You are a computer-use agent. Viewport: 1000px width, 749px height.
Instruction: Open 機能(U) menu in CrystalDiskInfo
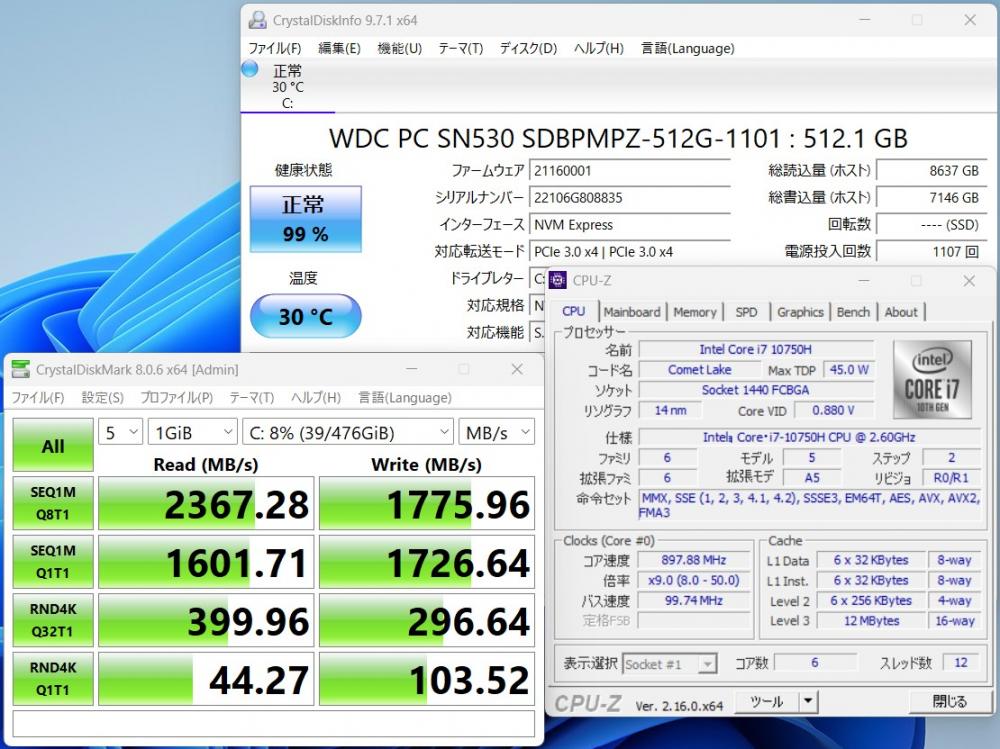[400, 48]
